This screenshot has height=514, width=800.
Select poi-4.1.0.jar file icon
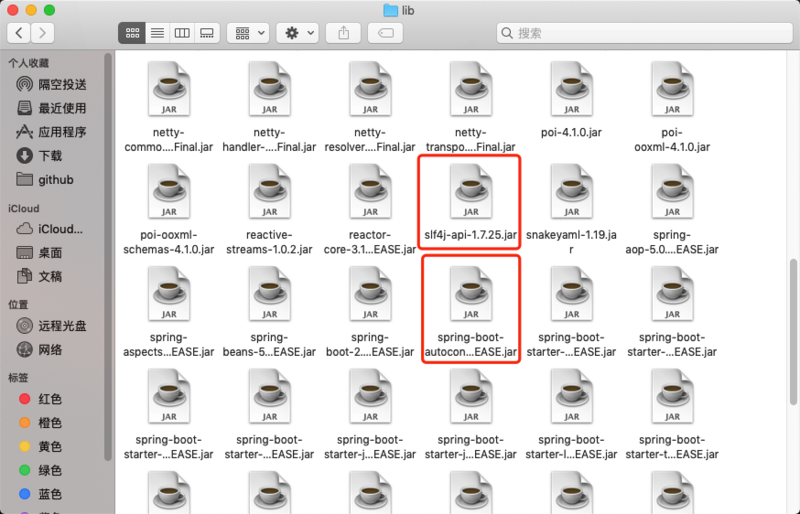coord(571,89)
